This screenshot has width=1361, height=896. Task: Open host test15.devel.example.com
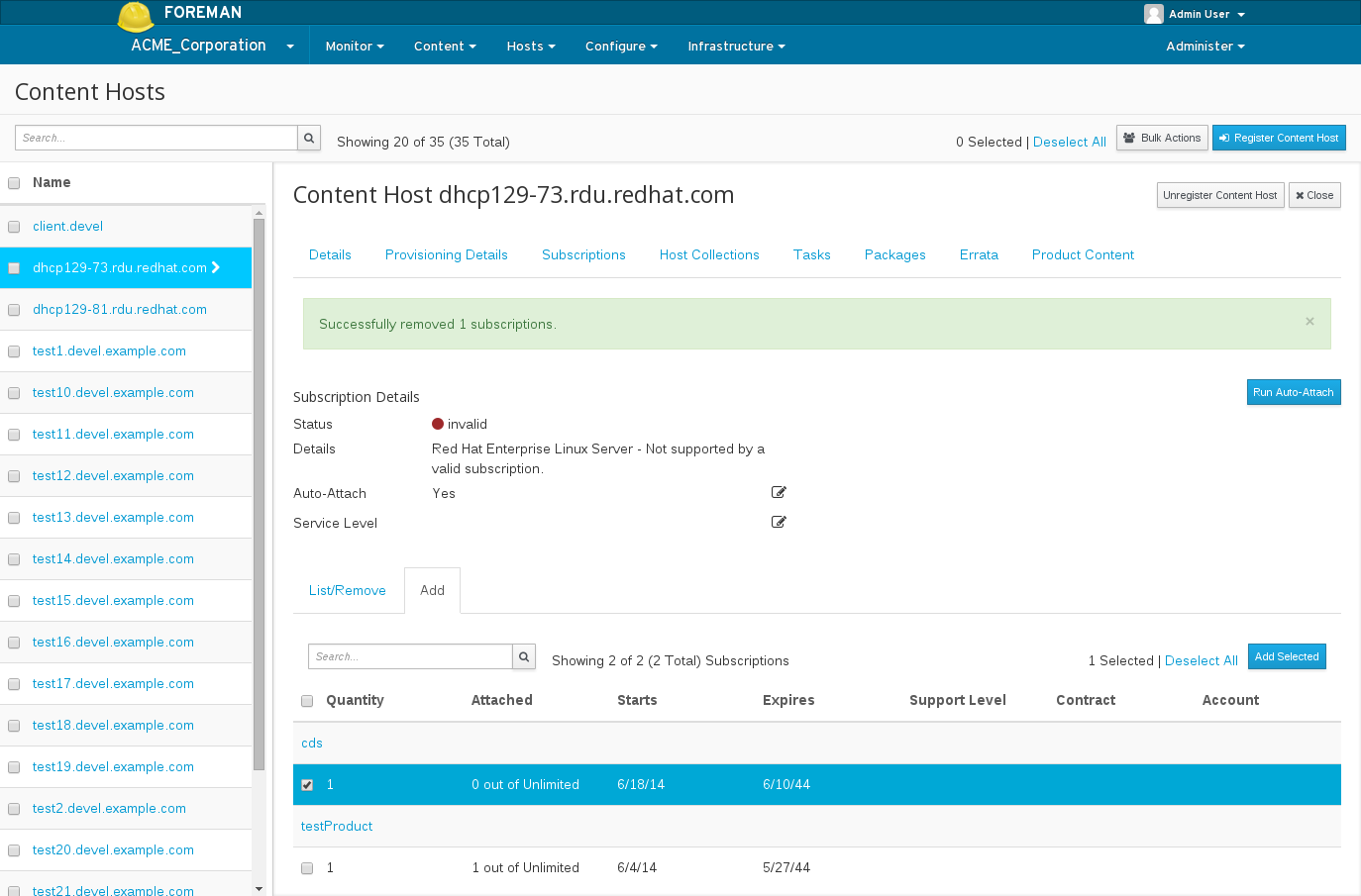pyautogui.click(x=113, y=600)
